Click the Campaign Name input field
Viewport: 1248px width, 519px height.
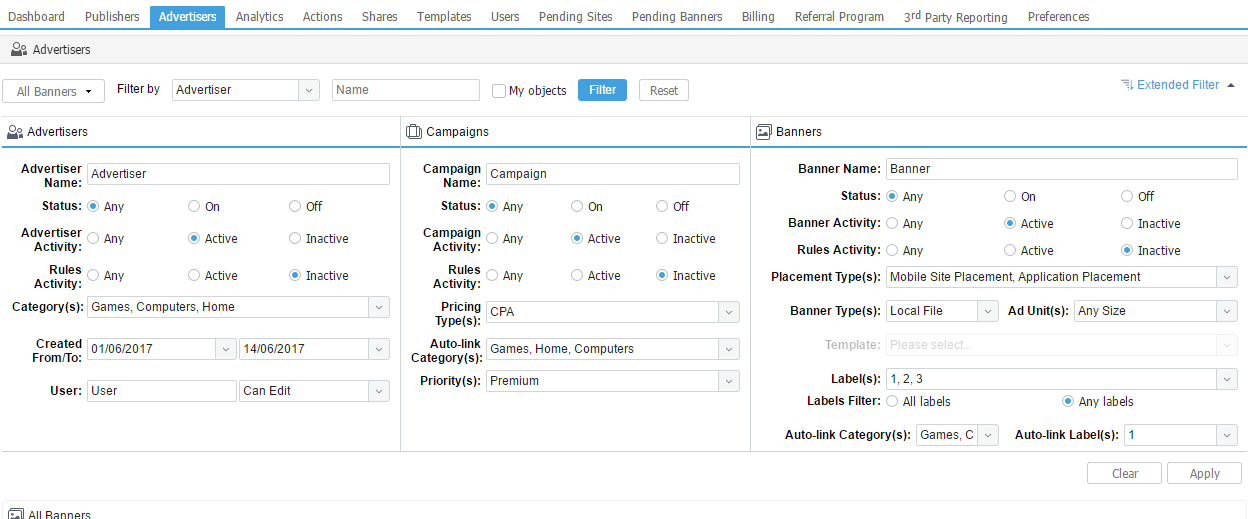(613, 174)
